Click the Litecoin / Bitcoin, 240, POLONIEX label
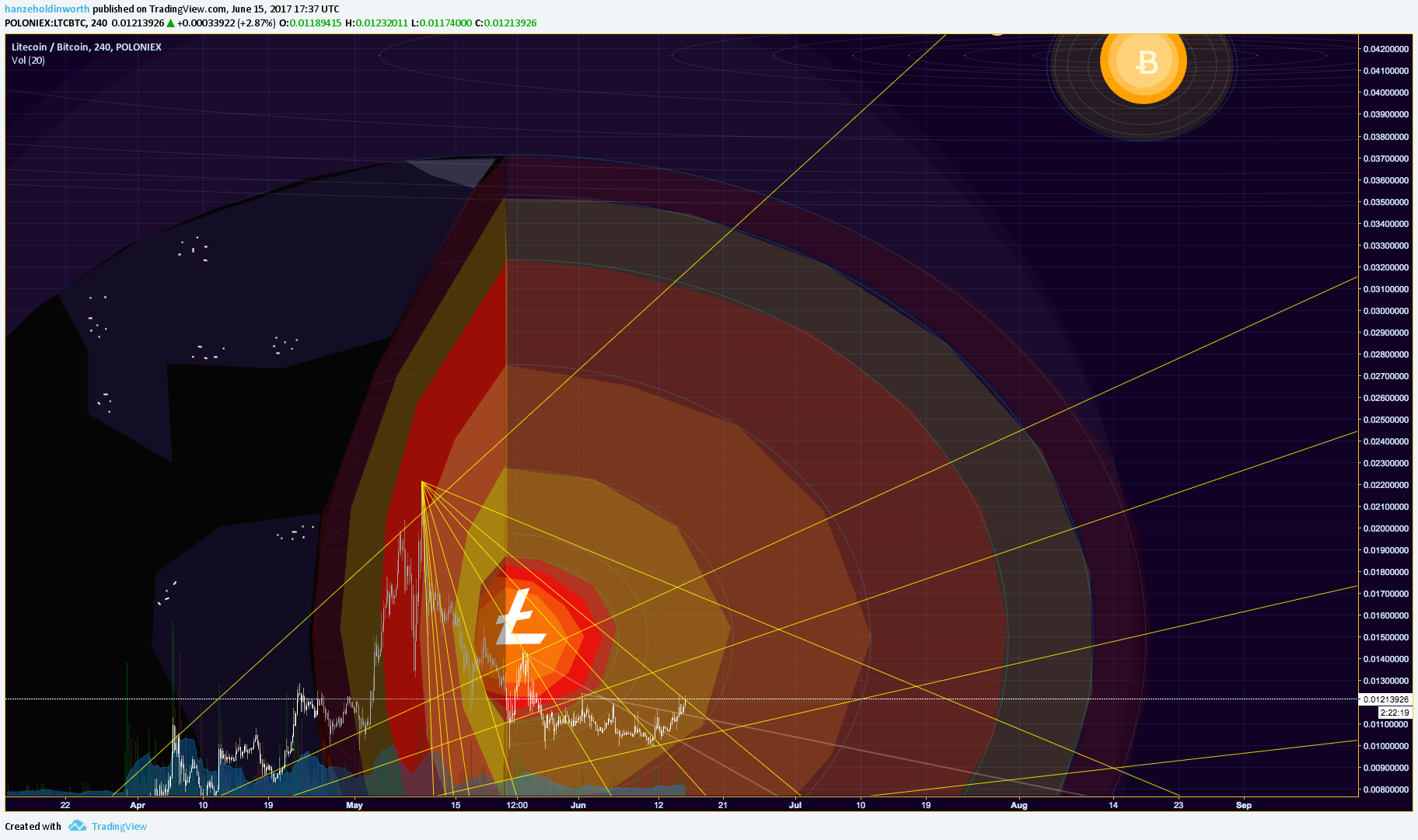 coord(86,47)
